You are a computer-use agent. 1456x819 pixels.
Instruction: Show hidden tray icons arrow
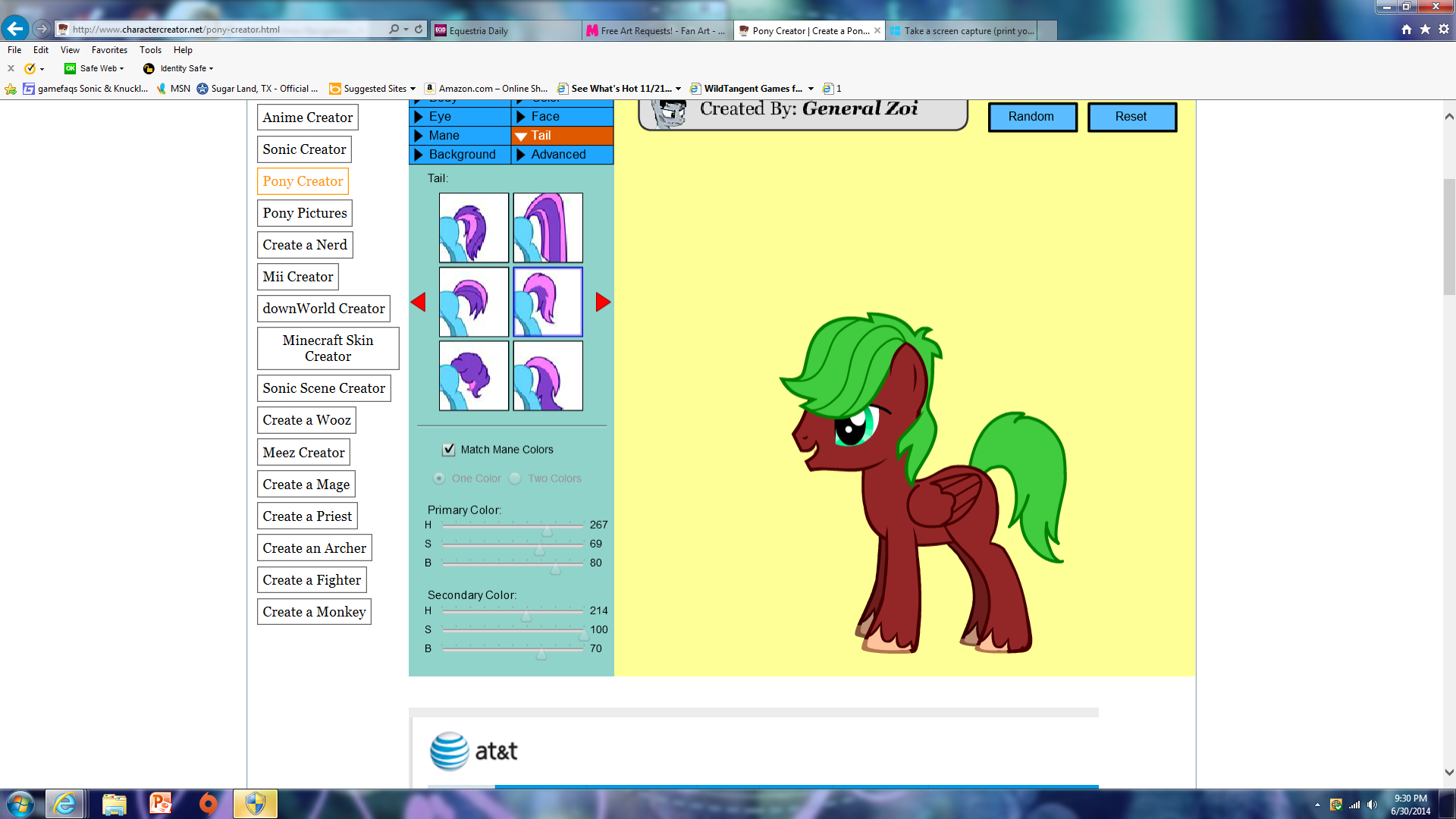(1317, 805)
